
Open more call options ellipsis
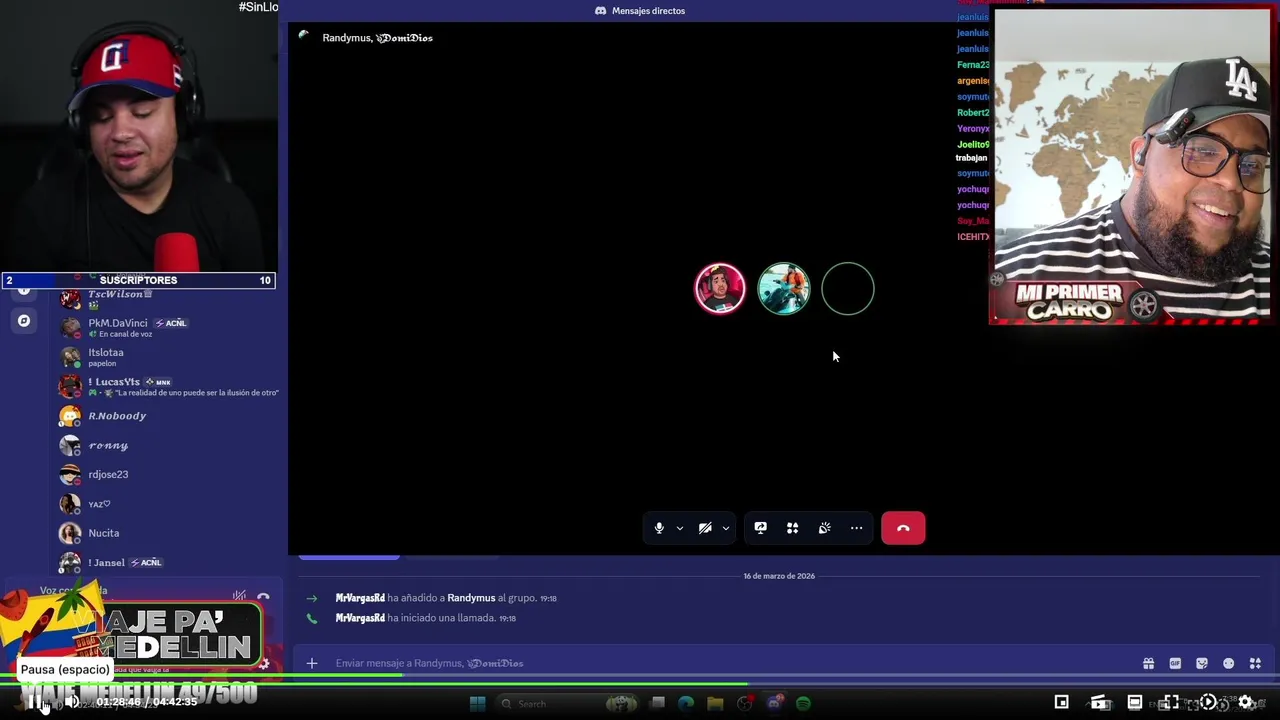pyautogui.click(x=857, y=528)
